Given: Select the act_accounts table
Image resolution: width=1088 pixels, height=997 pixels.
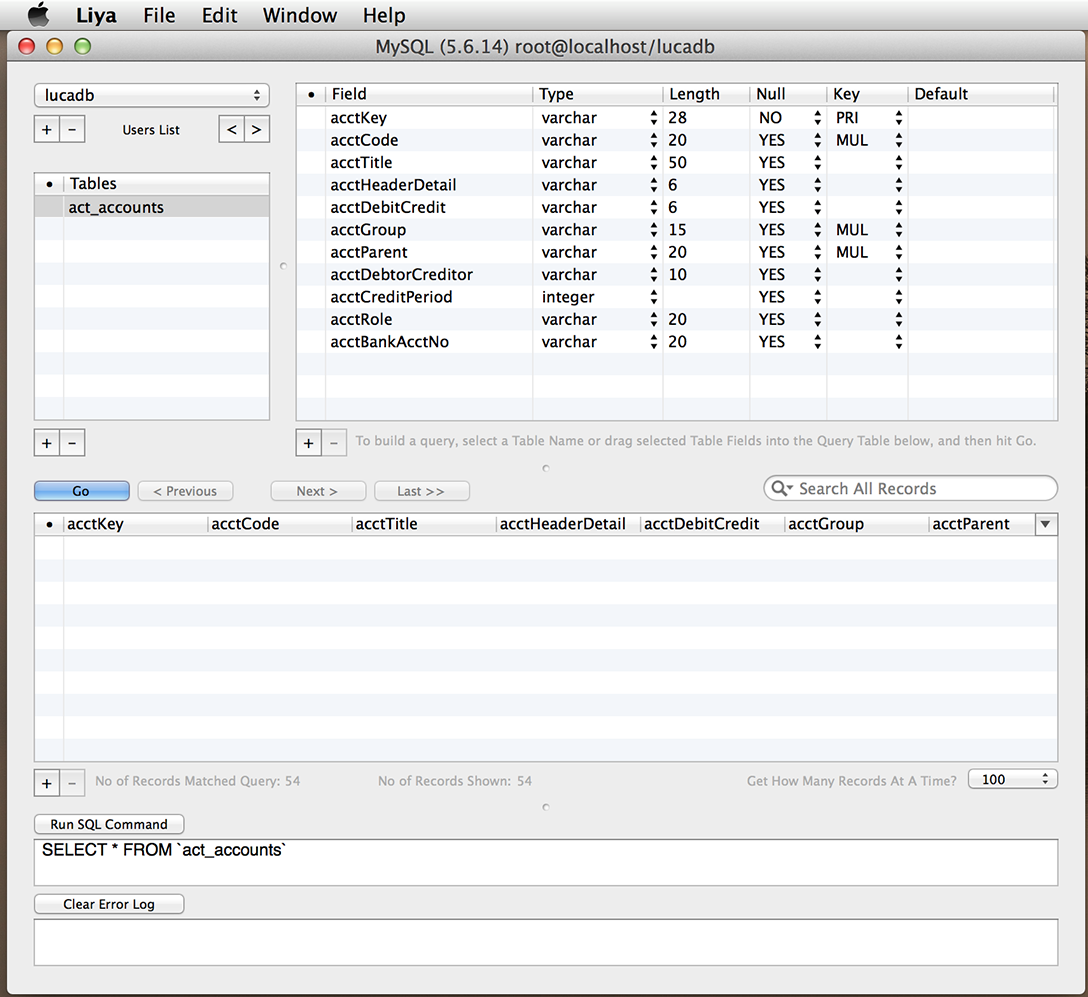Looking at the screenshot, I should 116,208.
